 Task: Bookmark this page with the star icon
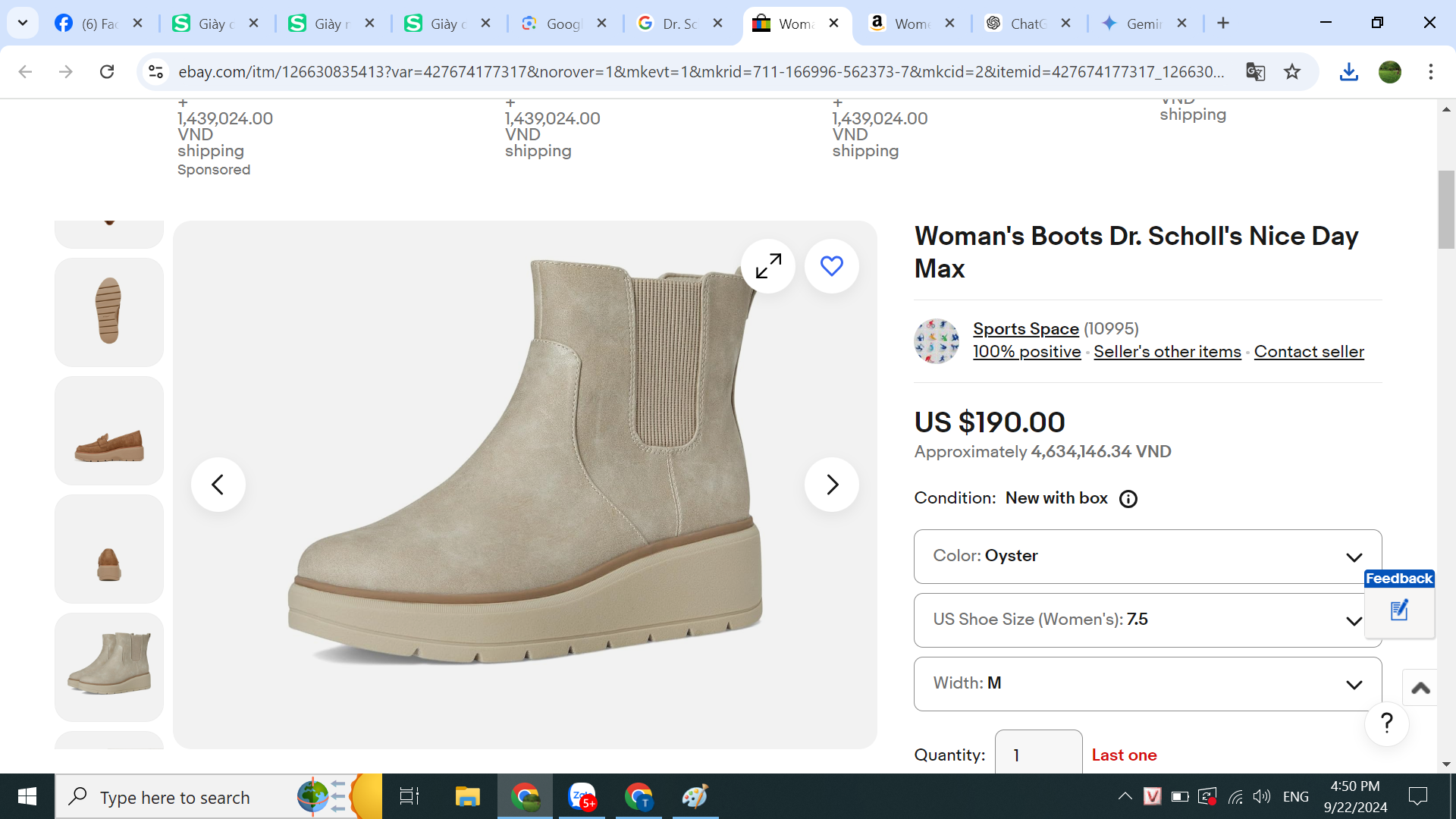click(1292, 71)
